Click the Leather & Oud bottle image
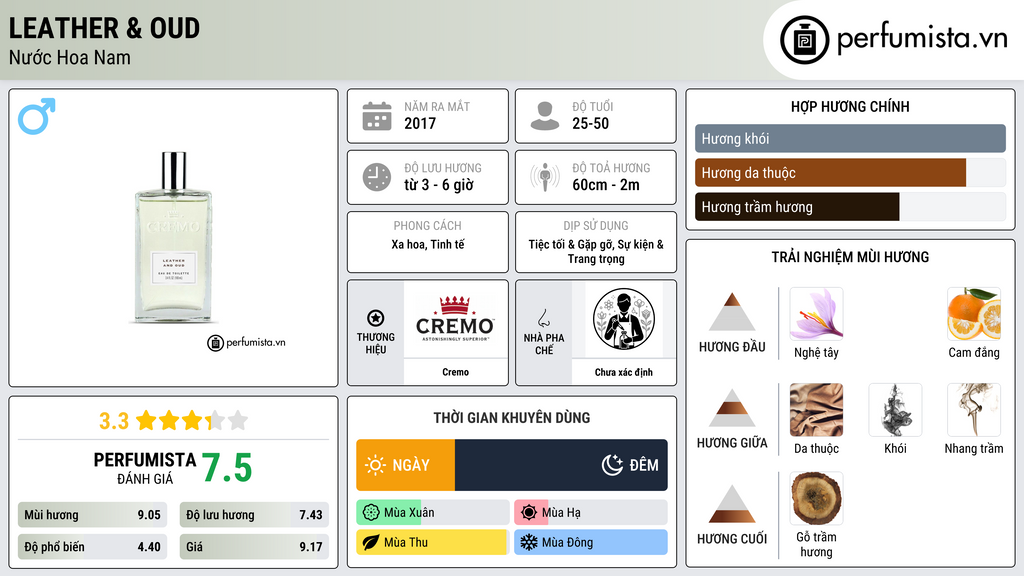The height and width of the screenshot is (576, 1024). pos(173,238)
